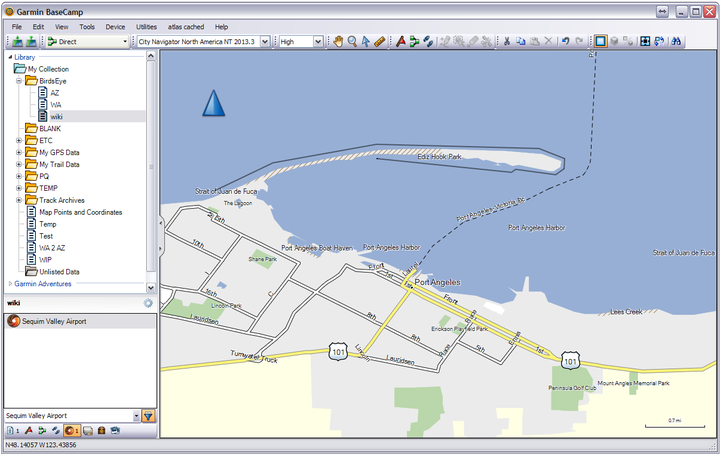Toggle the photos filter at bottom

pyautogui.click(x=115, y=431)
